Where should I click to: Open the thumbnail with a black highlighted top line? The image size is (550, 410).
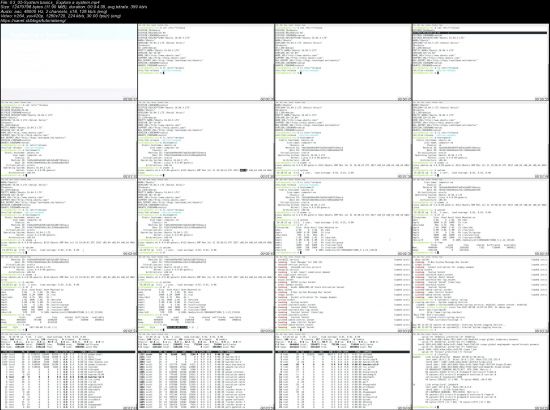click(x=481, y=63)
